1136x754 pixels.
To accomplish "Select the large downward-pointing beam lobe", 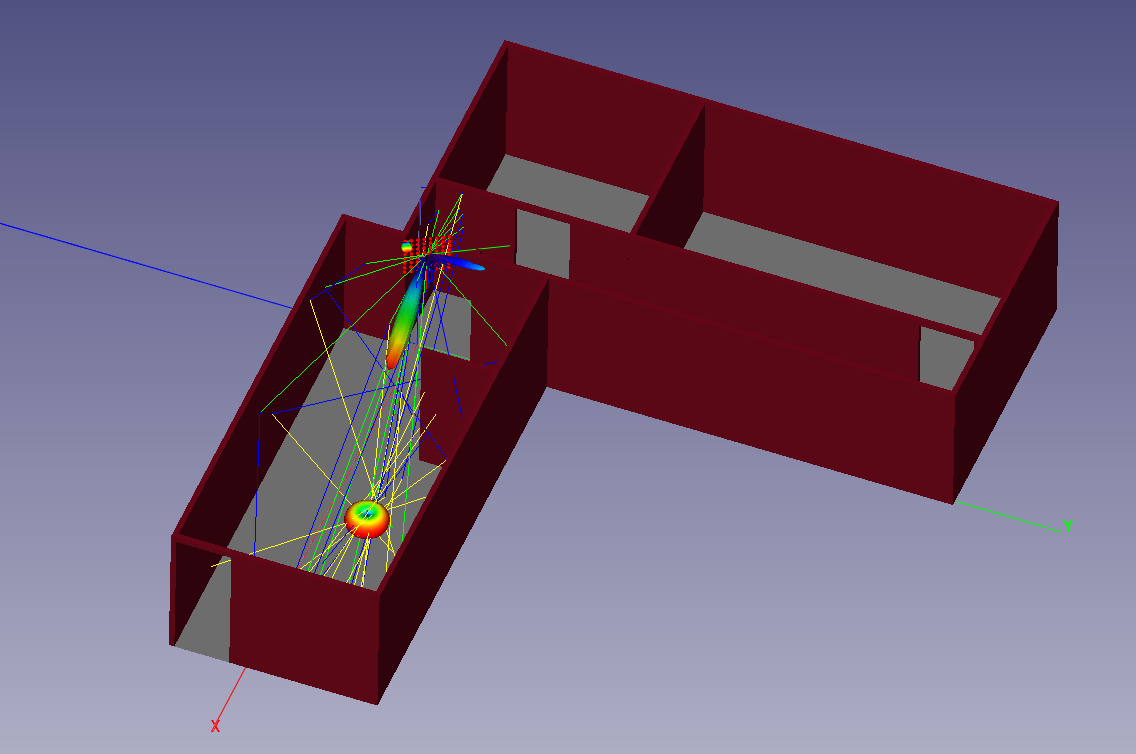I will pos(403,320).
